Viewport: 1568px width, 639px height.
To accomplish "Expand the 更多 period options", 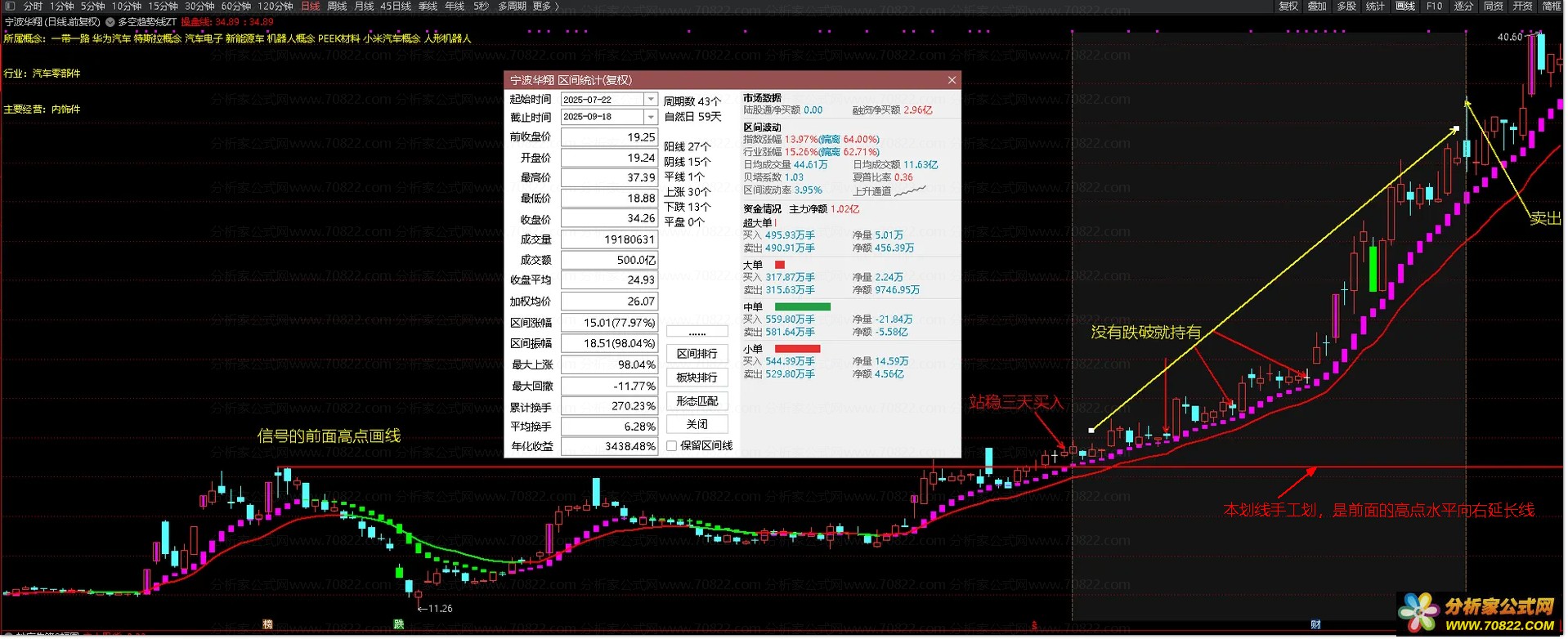I will (x=545, y=6).
